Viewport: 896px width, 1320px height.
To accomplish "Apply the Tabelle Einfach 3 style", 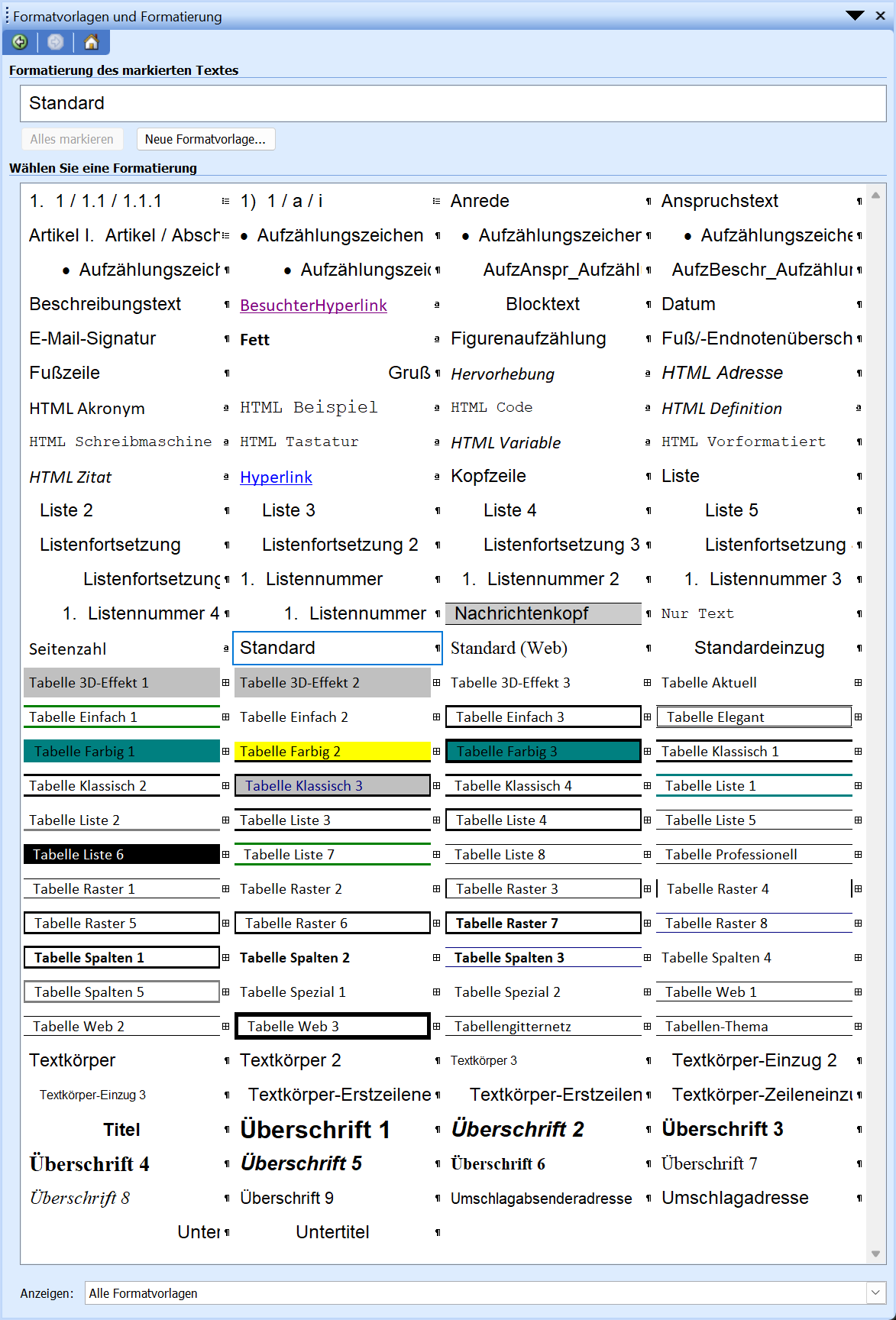I will click(x=543, y=717).
